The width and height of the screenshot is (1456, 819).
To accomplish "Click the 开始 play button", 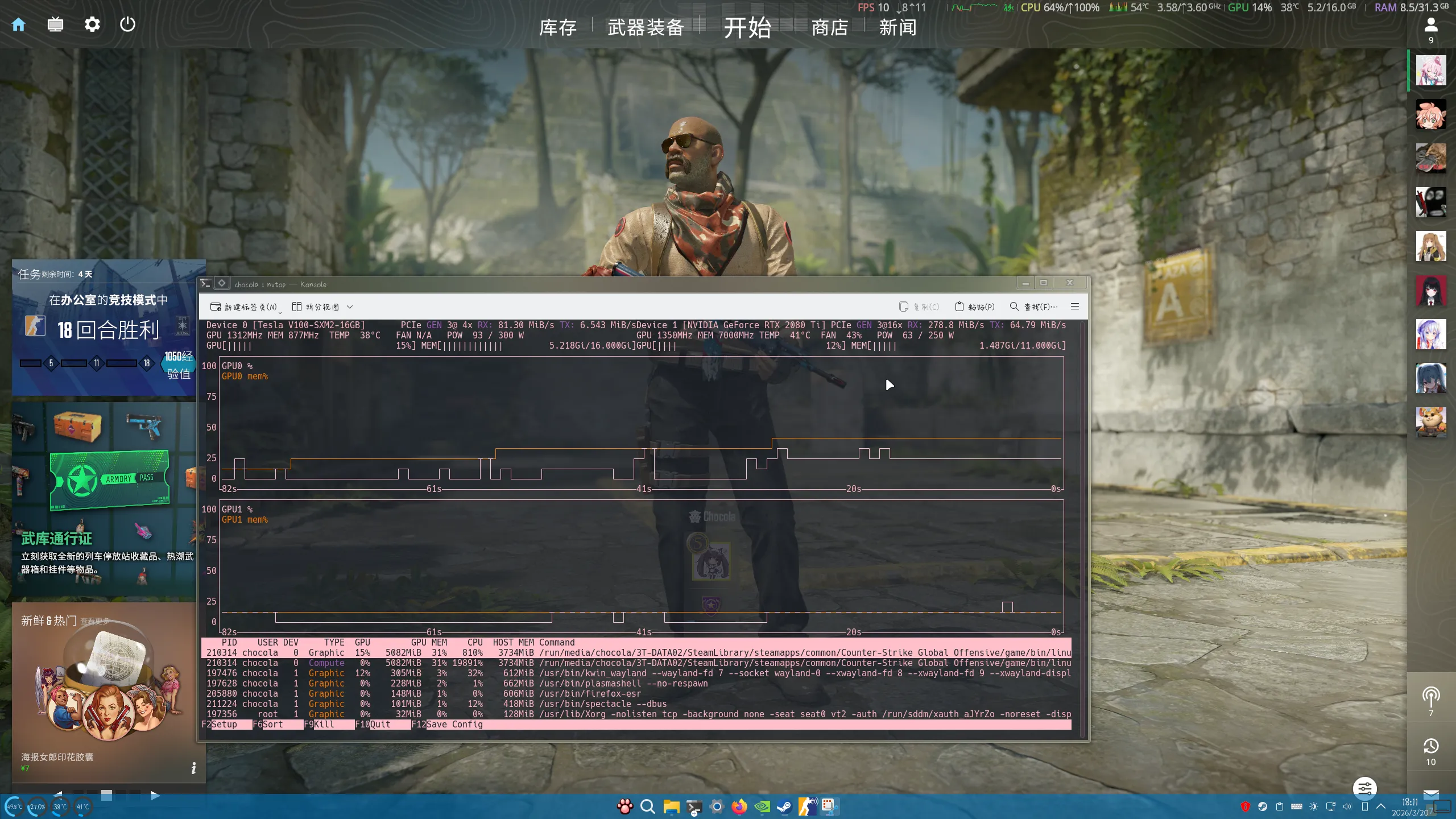I will click(747, 27).
